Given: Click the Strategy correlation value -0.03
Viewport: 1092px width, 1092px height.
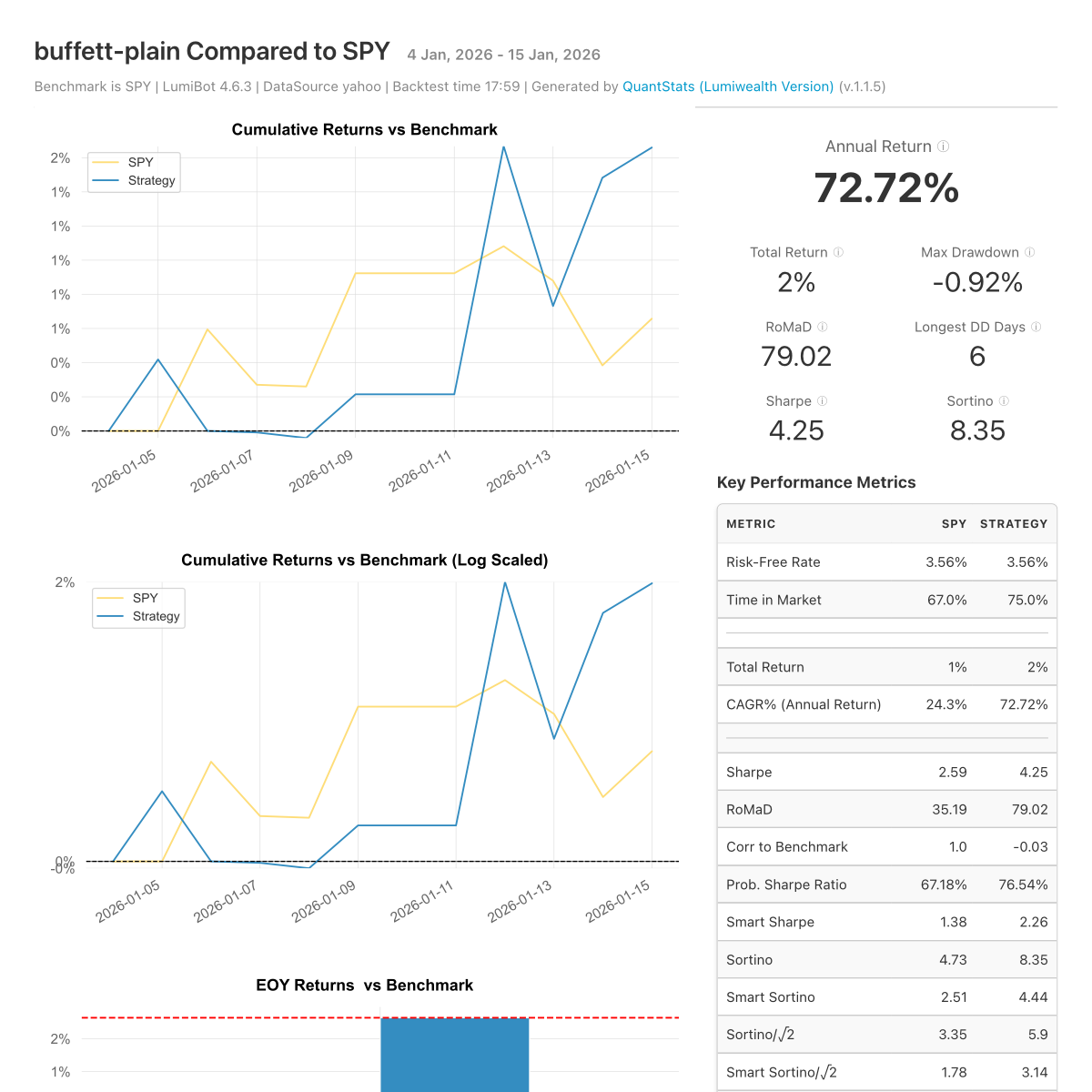Looking at the screenshot, I should pos(1030,847).
